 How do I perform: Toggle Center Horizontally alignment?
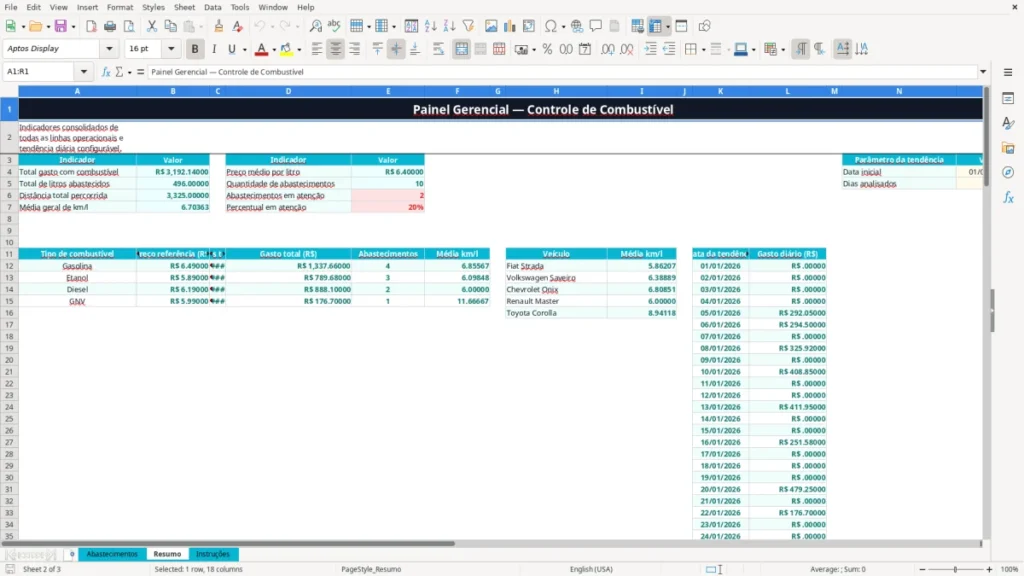point(336,49)
